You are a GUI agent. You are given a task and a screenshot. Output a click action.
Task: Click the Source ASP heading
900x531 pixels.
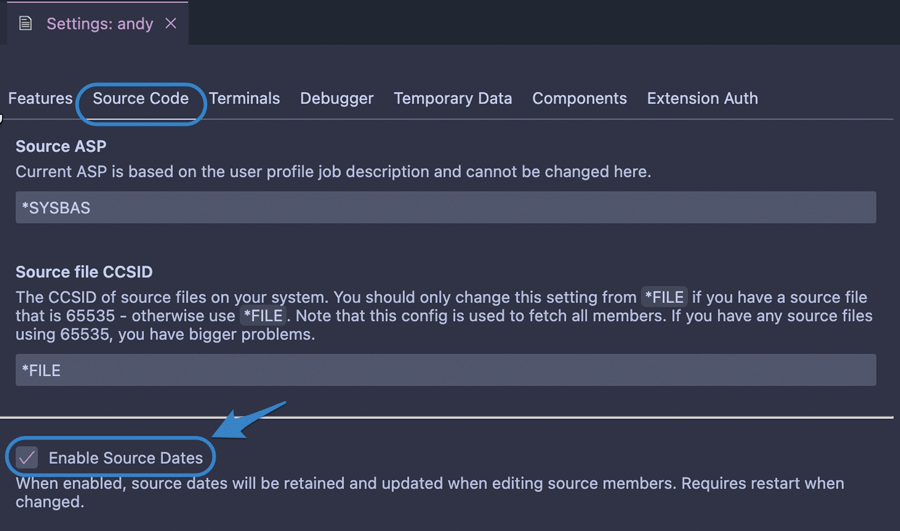click(61, 146)
